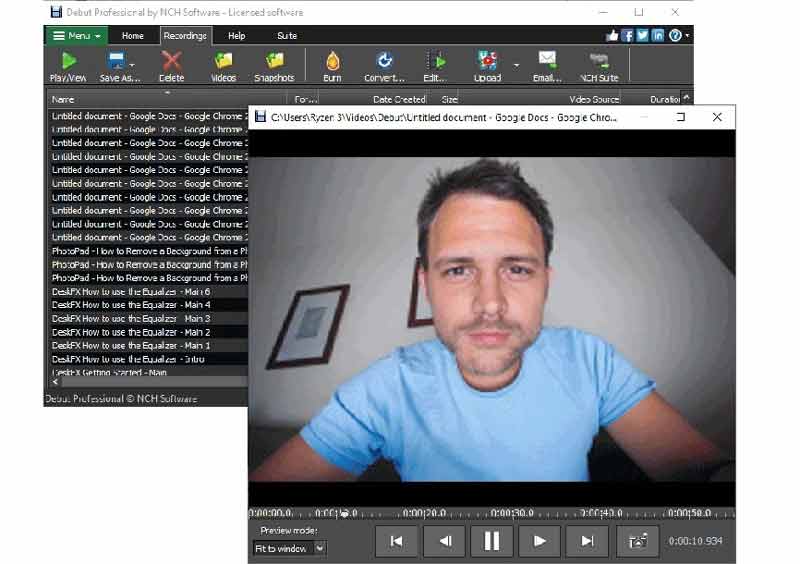Open the Help tab

(237, 36)
